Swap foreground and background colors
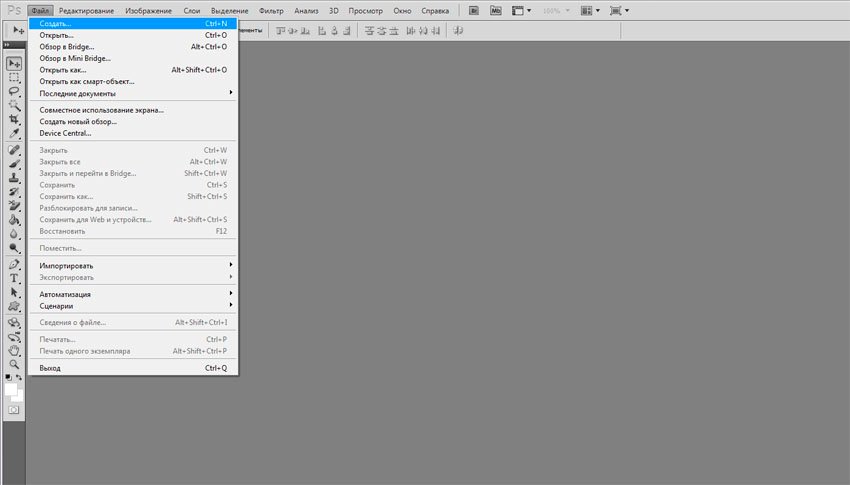The height and width of the screenshot is (485, 850). tap(19, 377)
